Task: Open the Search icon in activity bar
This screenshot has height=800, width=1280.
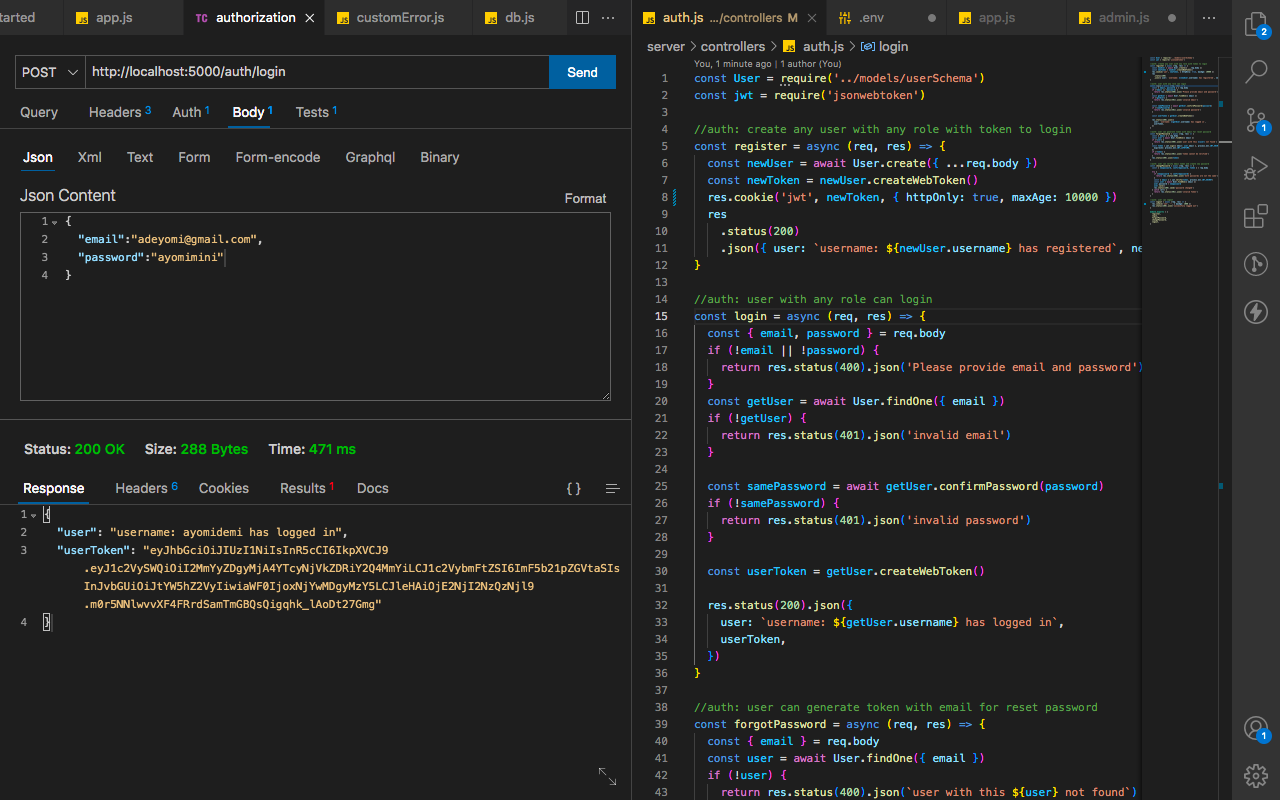Action: pos(1256,71)
